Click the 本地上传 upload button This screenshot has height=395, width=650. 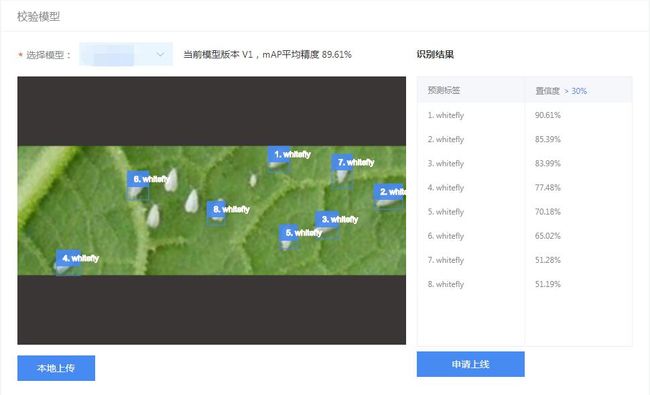(x=56, y=368)
